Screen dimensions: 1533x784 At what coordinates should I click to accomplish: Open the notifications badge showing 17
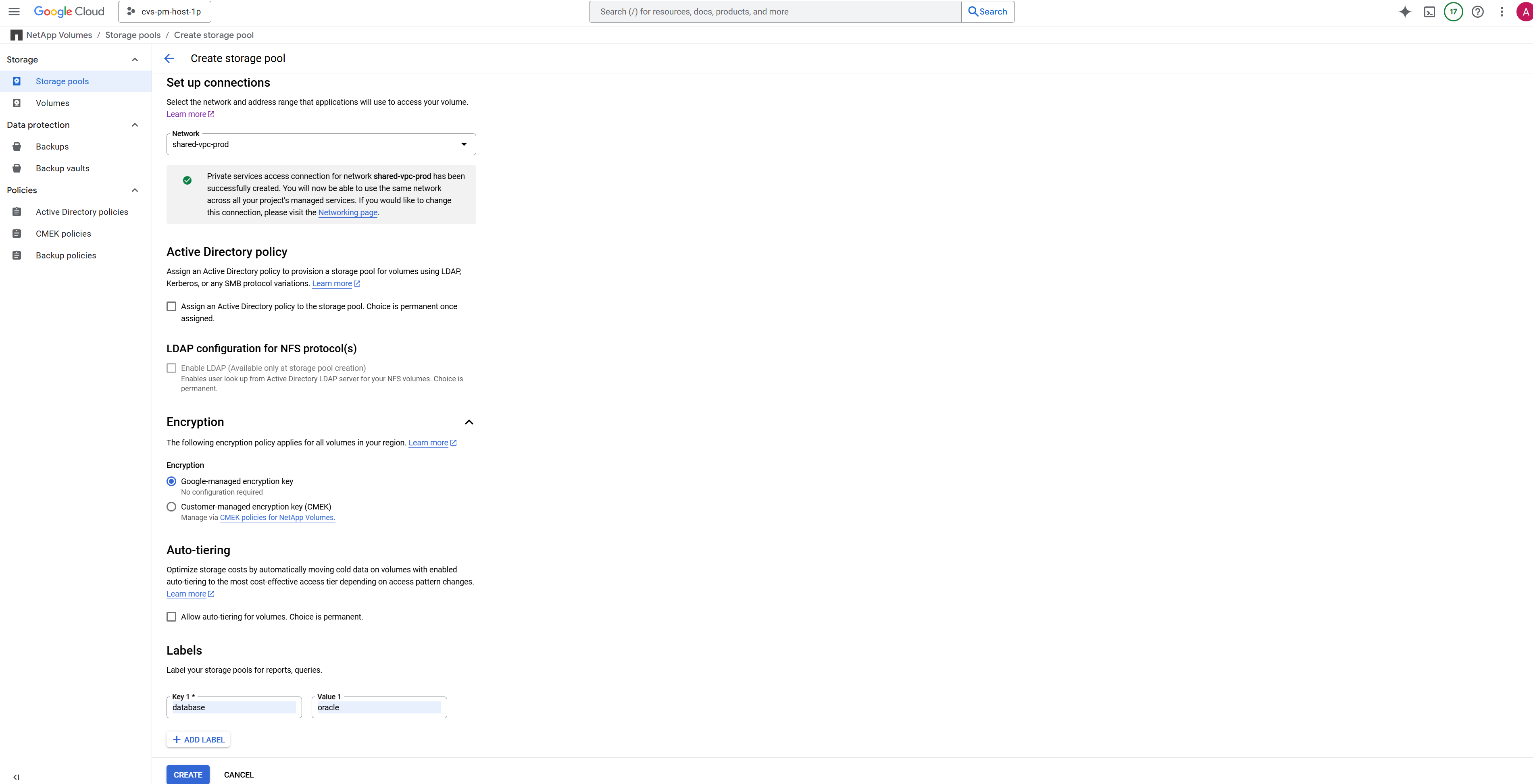[1453, 11]
